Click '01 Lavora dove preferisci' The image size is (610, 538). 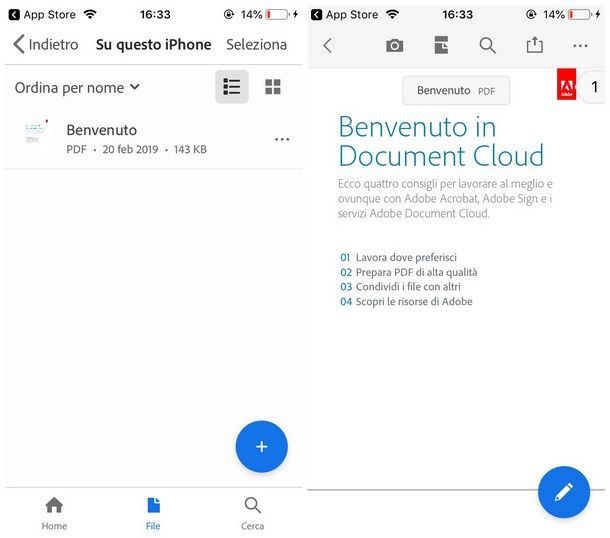pos(398,257)
